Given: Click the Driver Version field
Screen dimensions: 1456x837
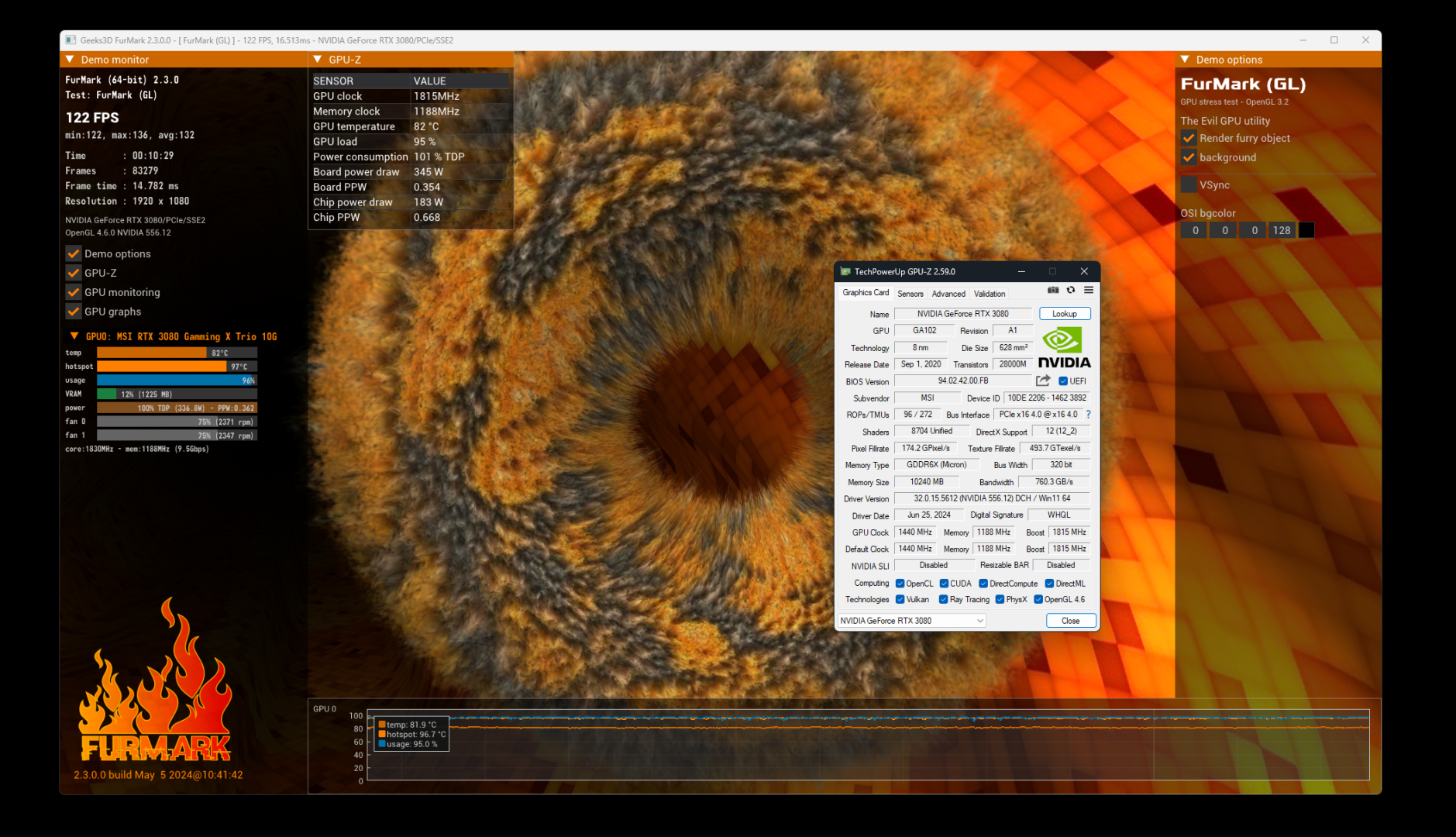Looking at the screenshot, I should (x=992, y=498).
